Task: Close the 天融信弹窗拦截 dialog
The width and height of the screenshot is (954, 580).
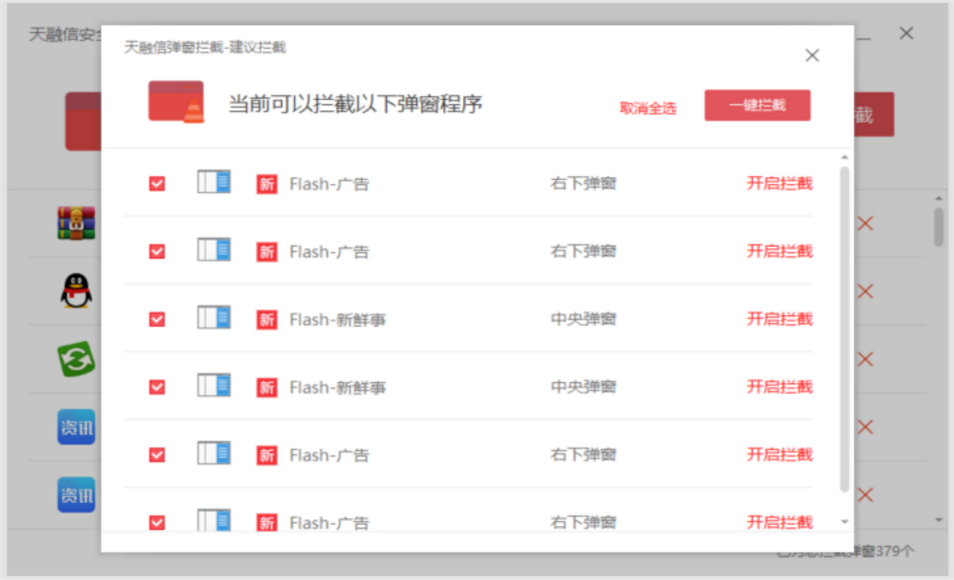Action: [x=812, y=56]
